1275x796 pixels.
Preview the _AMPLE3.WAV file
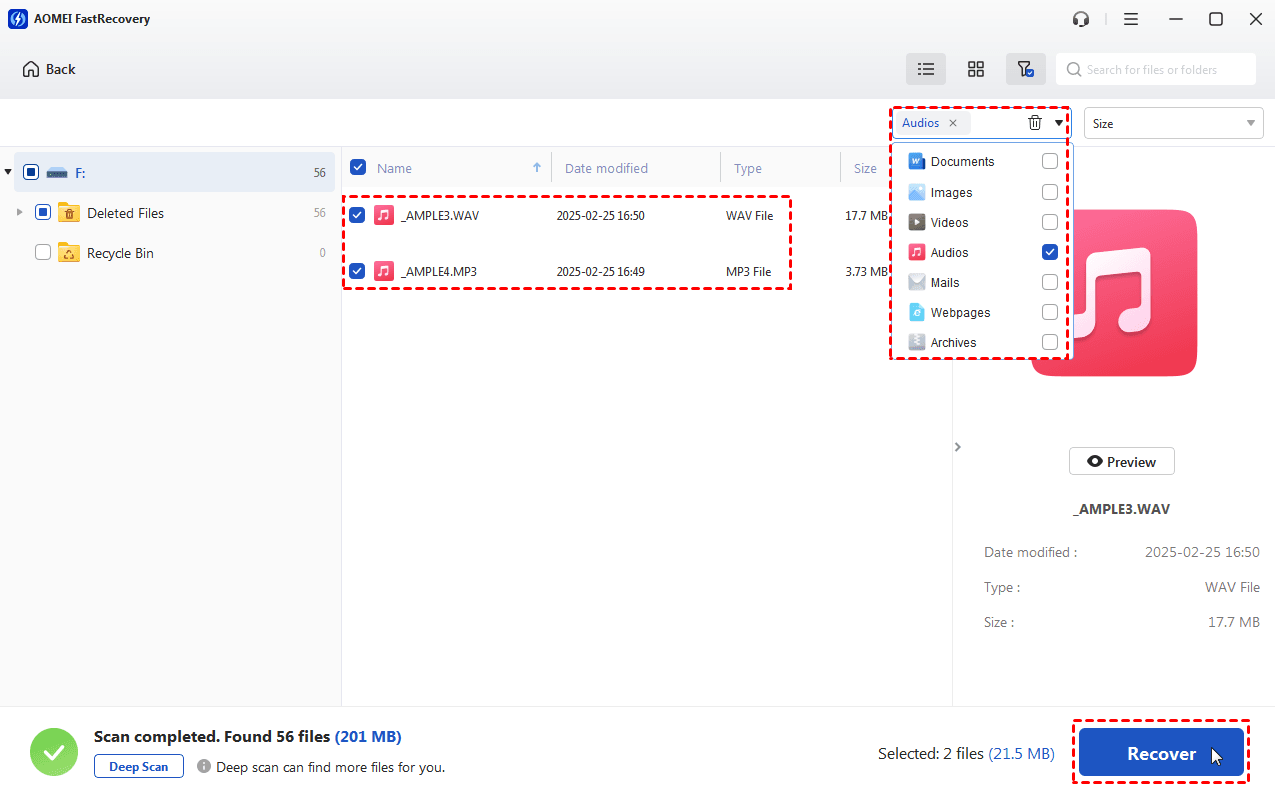point(1121,461)
